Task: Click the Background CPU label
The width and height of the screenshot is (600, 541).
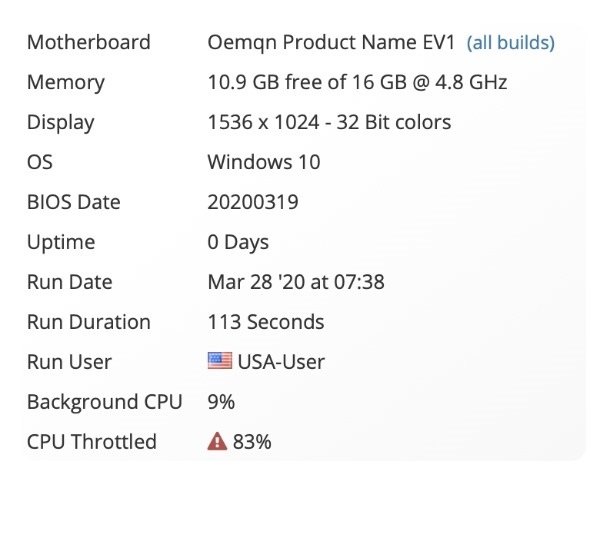Action: (x=104, y=402)
